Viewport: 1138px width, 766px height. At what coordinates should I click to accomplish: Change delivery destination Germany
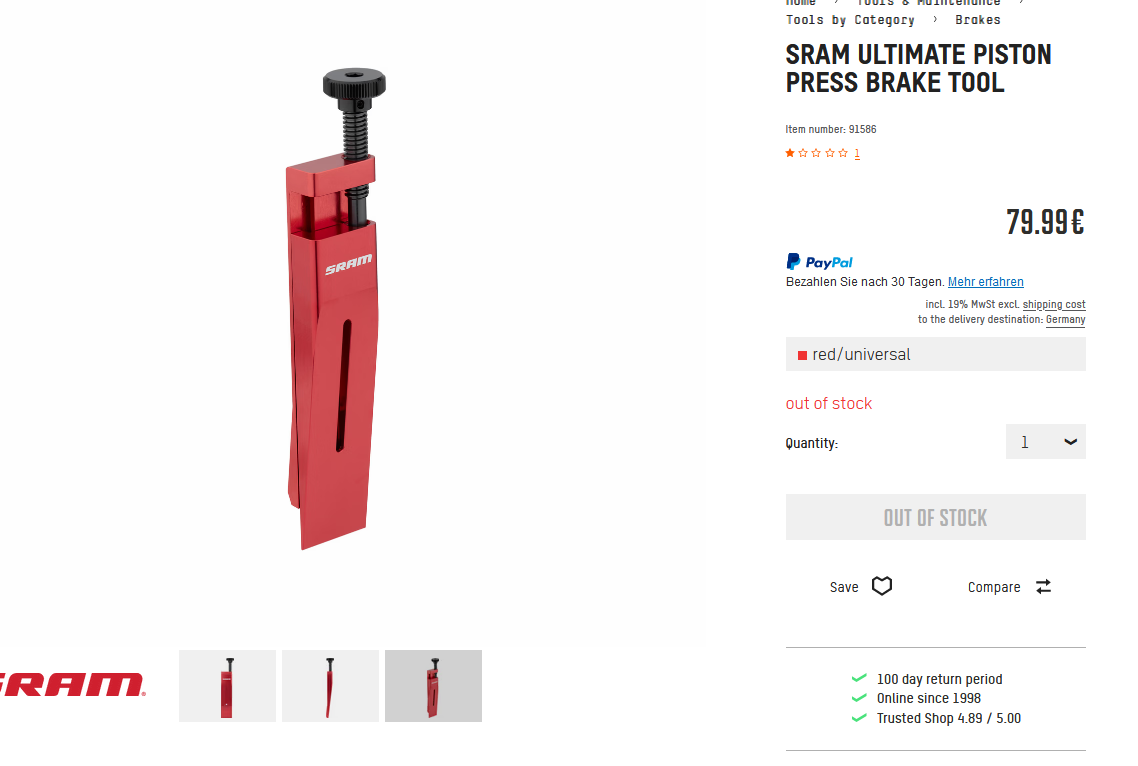tap(1065, 319)
